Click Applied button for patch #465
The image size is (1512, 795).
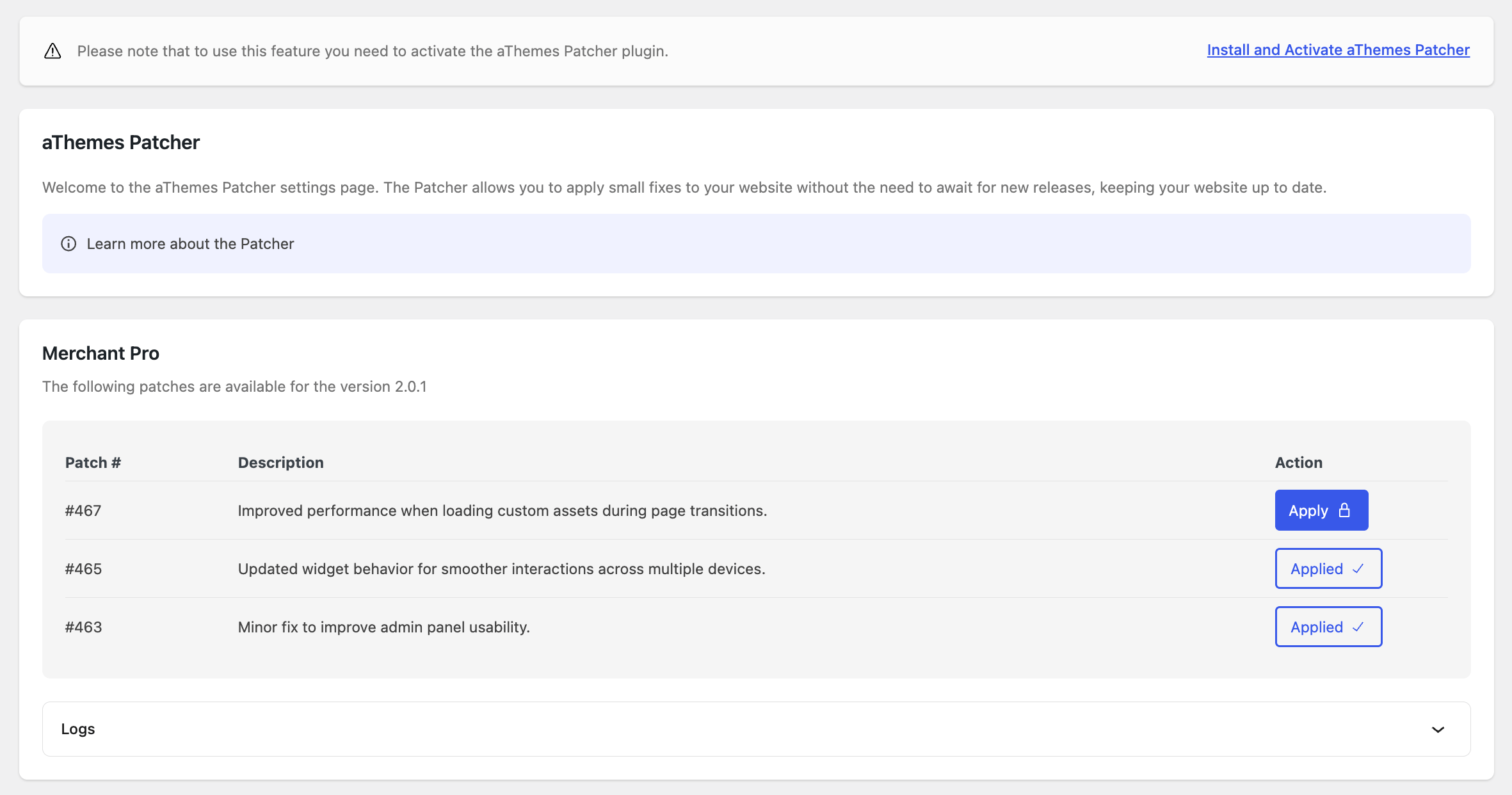[1328, 568]
